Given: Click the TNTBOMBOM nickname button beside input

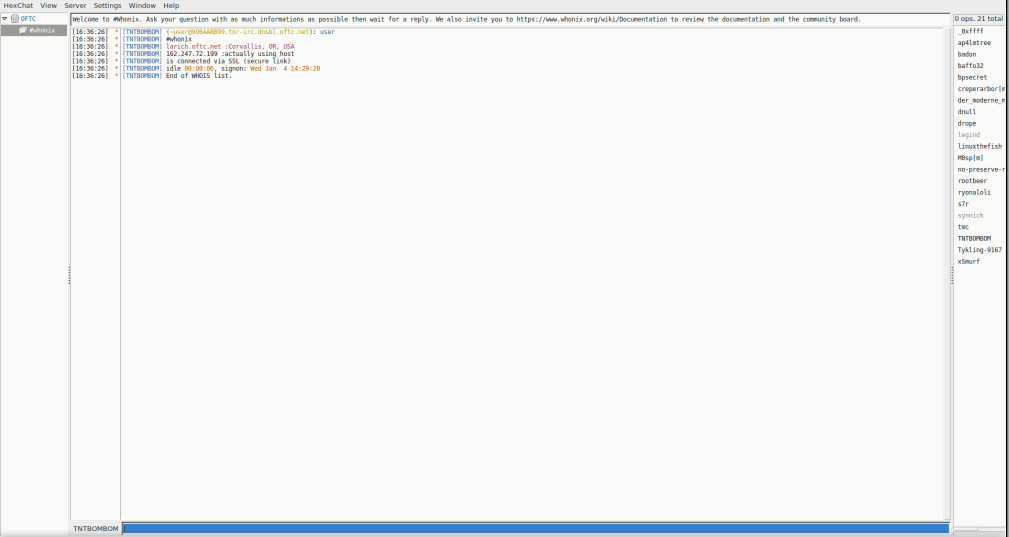Looking at the screenshot, I should (x=96, y=528).
